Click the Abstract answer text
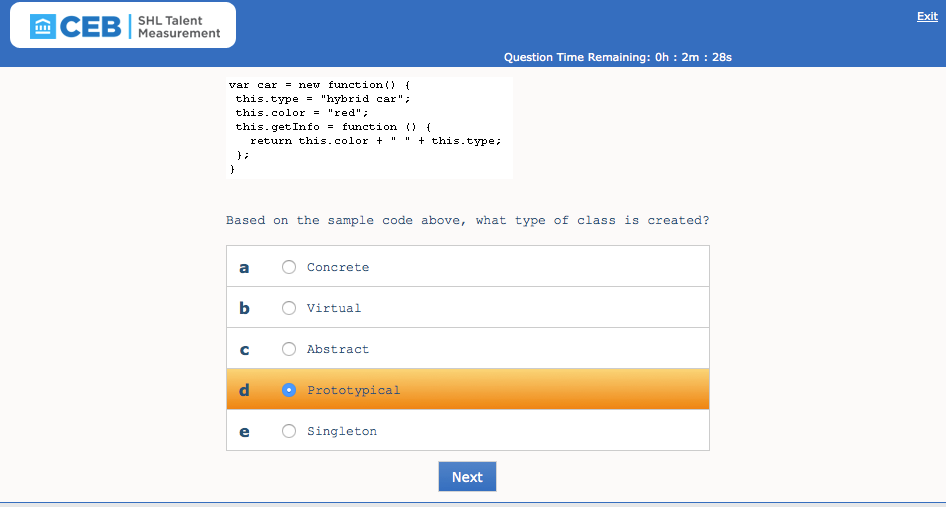 coord(338,349)
